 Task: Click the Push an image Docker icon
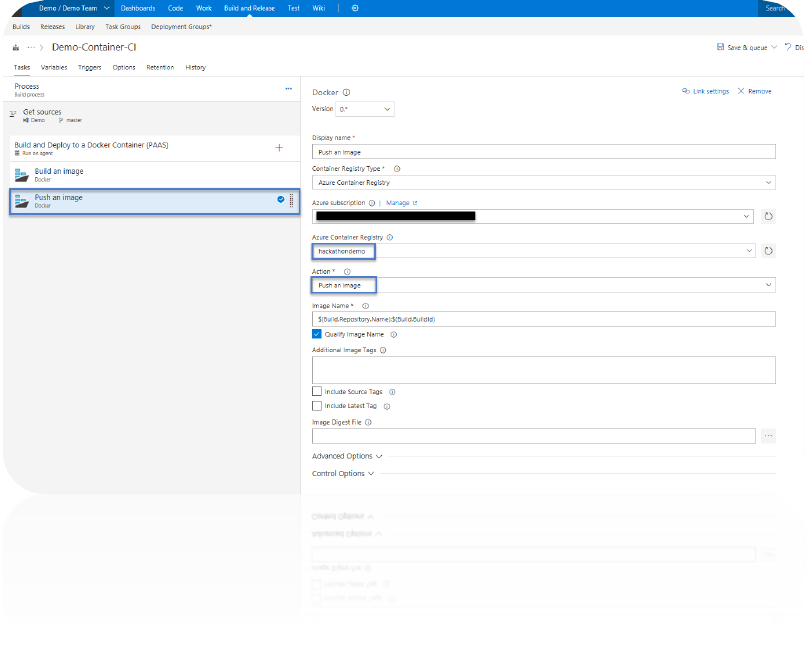coord(22,201)
